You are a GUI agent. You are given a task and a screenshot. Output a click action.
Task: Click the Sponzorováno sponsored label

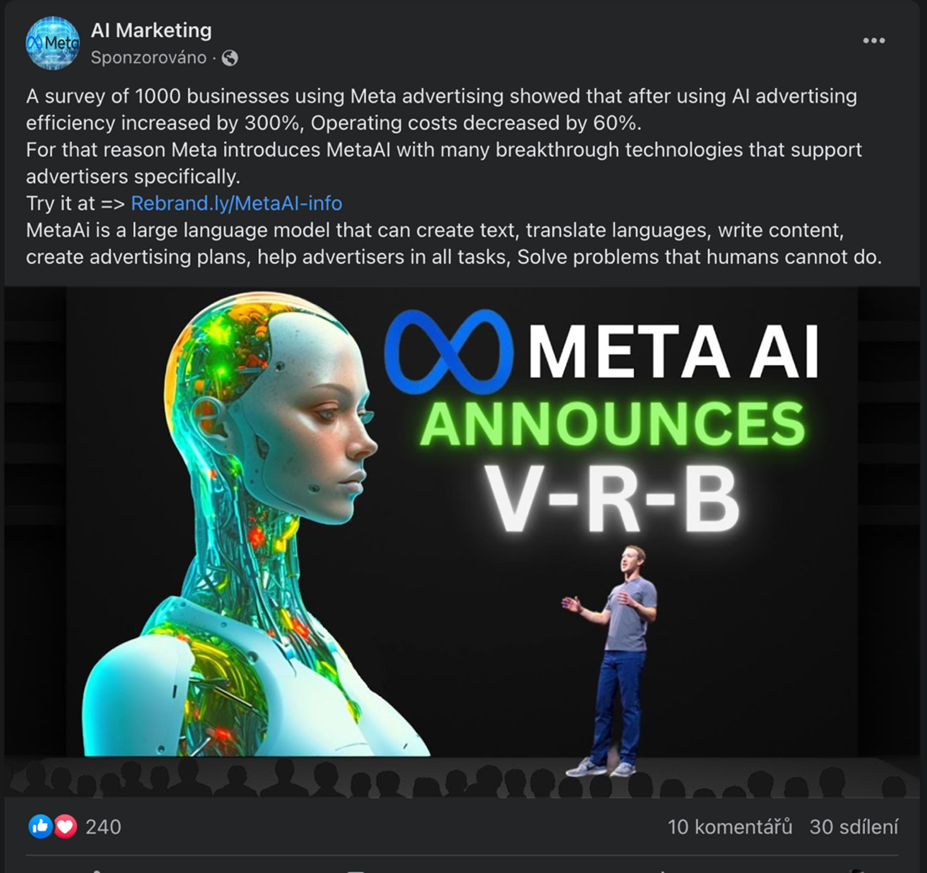click(148, 57)
